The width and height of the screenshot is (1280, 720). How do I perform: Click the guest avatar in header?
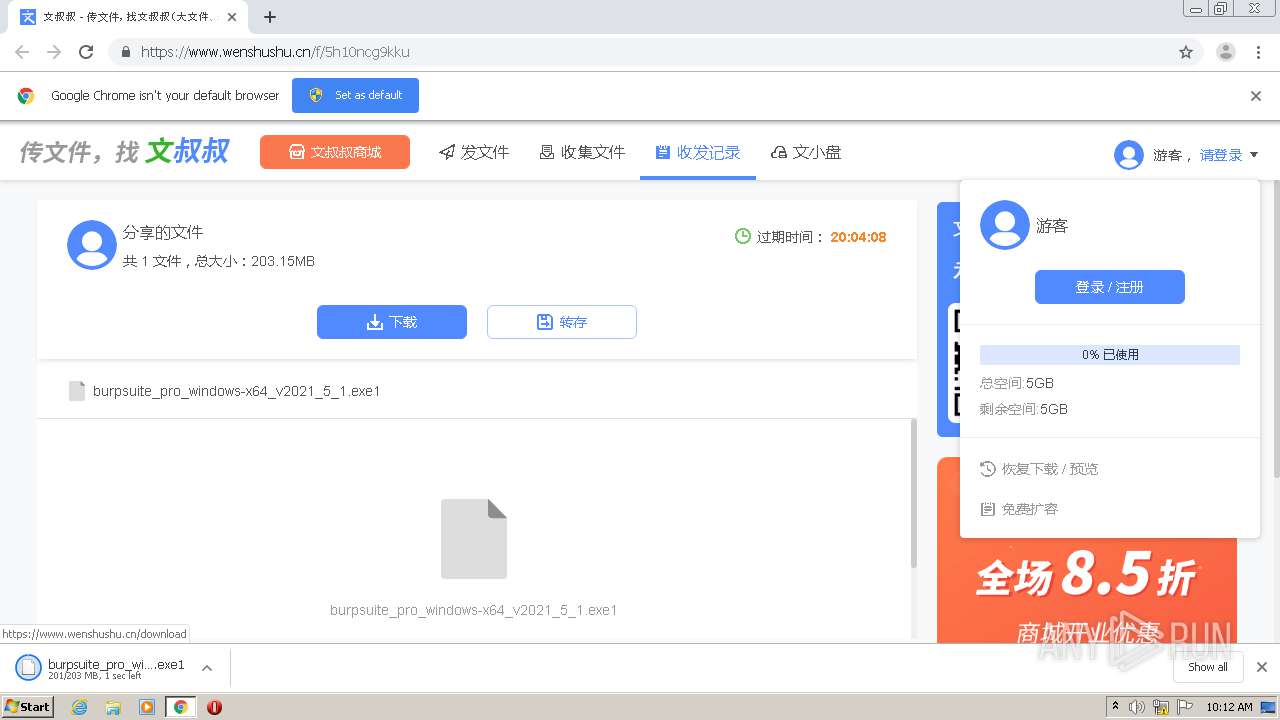pyautogui.click(x=1129, y=155)
